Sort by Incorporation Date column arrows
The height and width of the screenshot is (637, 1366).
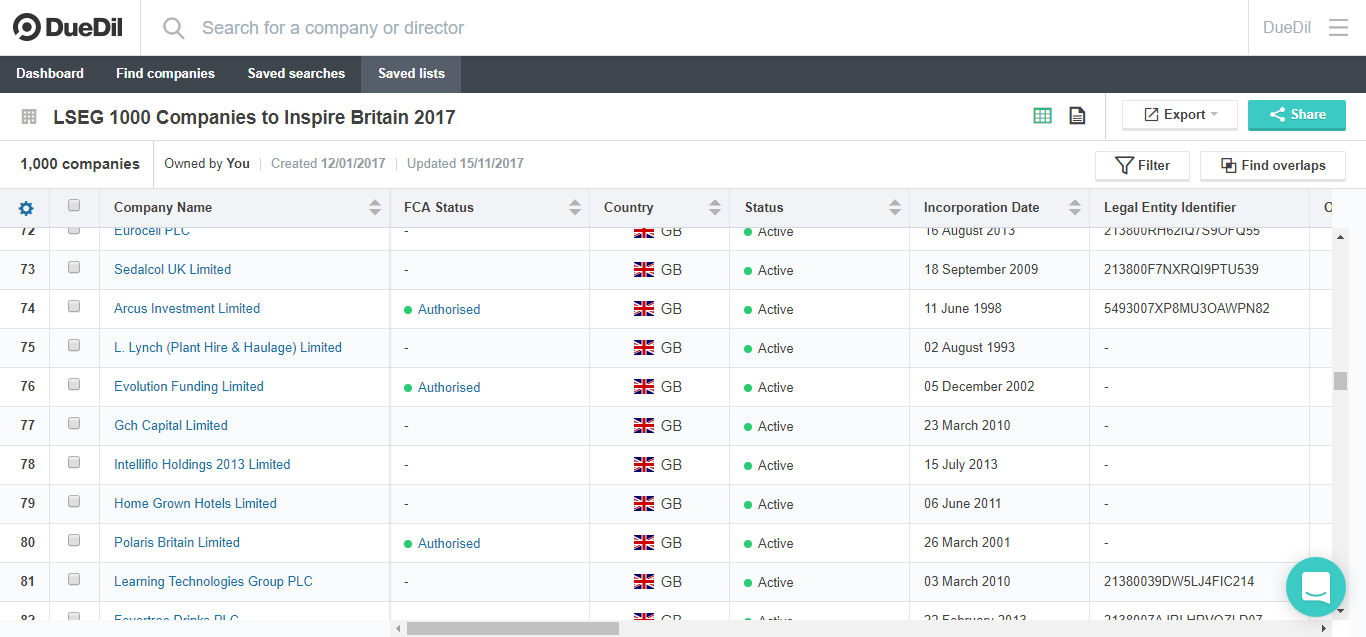click(x=1075, y=208)
